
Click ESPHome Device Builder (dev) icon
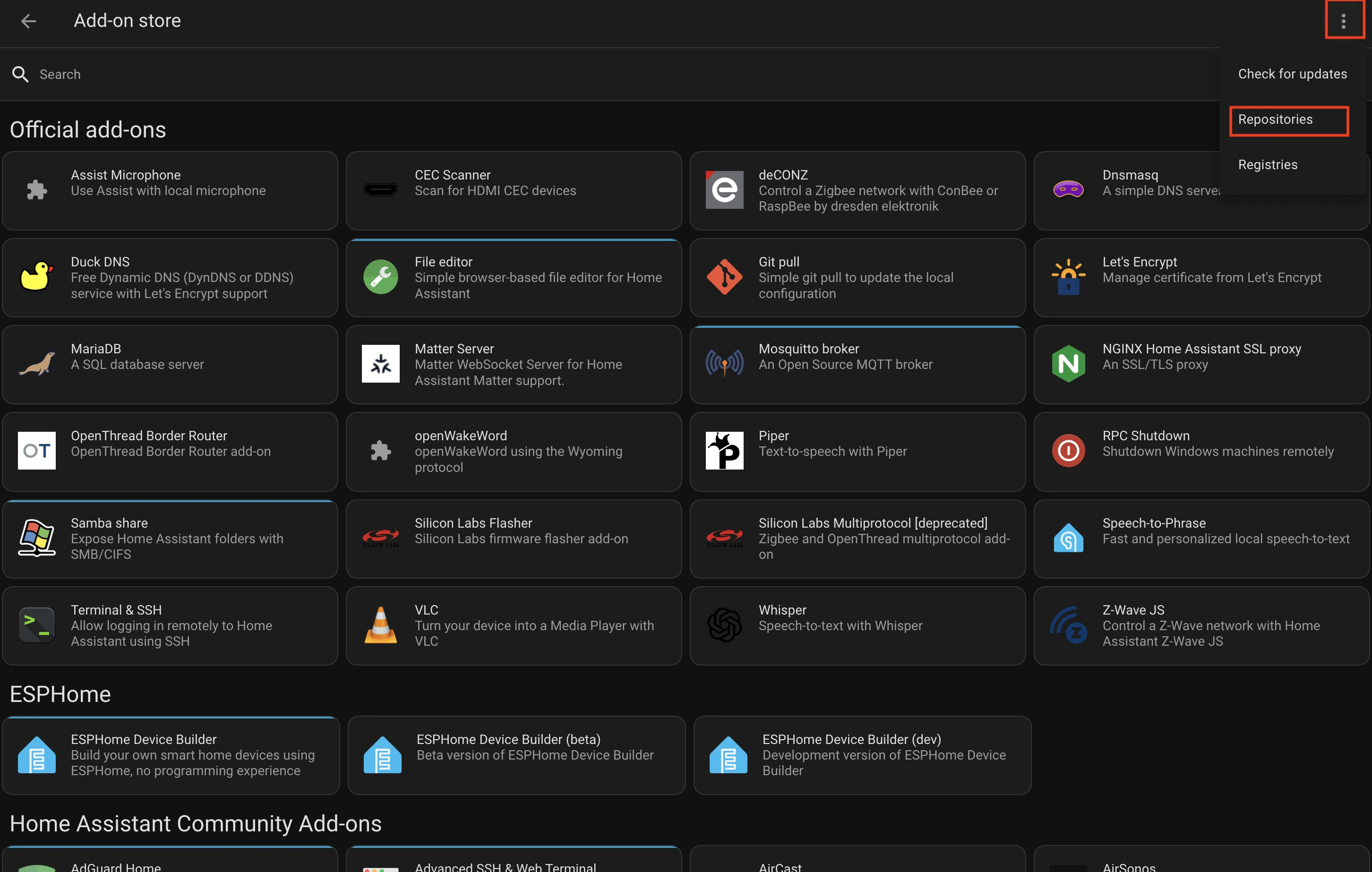[728, 755]
